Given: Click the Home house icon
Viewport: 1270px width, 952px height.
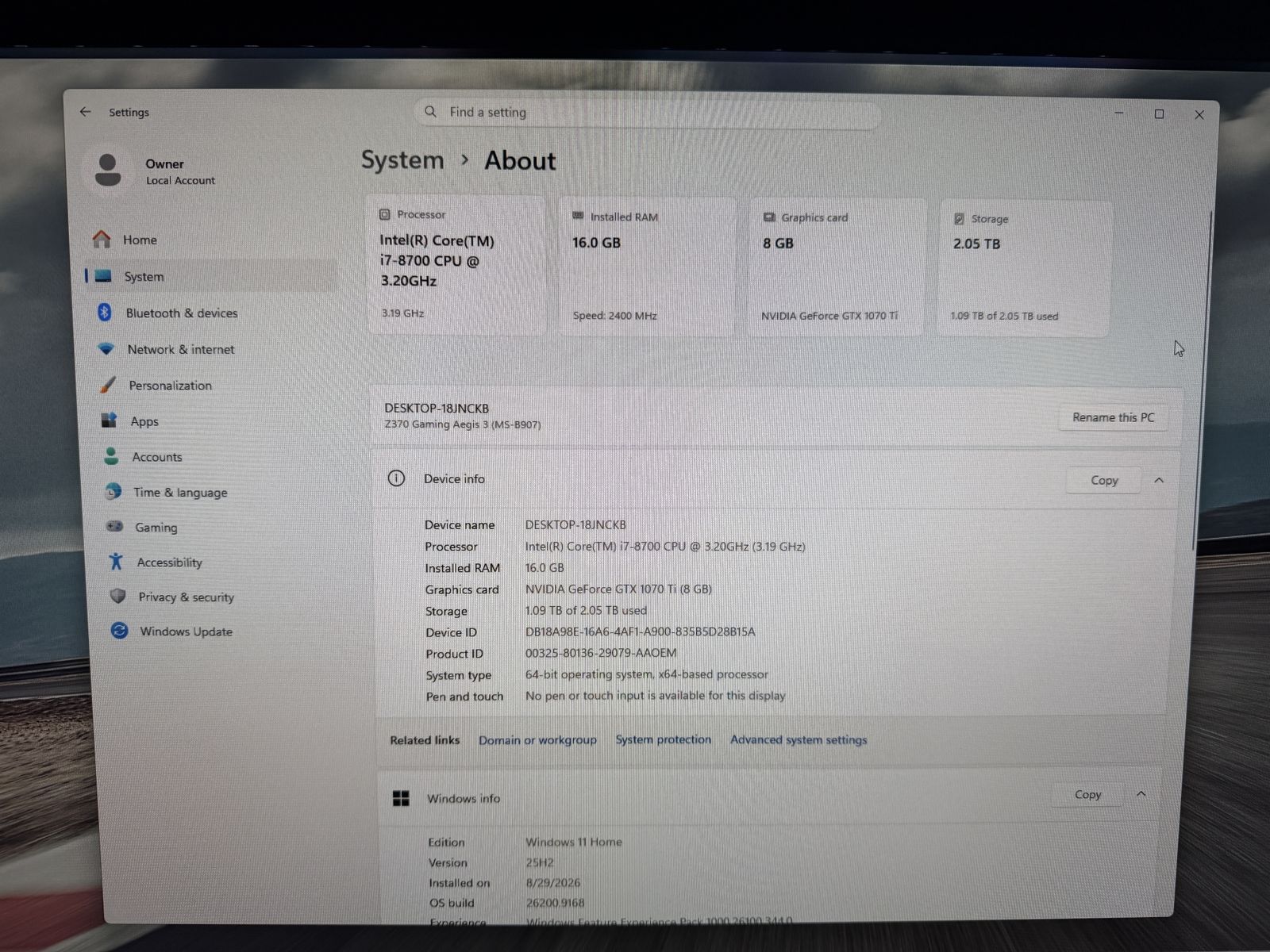Looking at the screenshot, I should (x=102, y=239).
